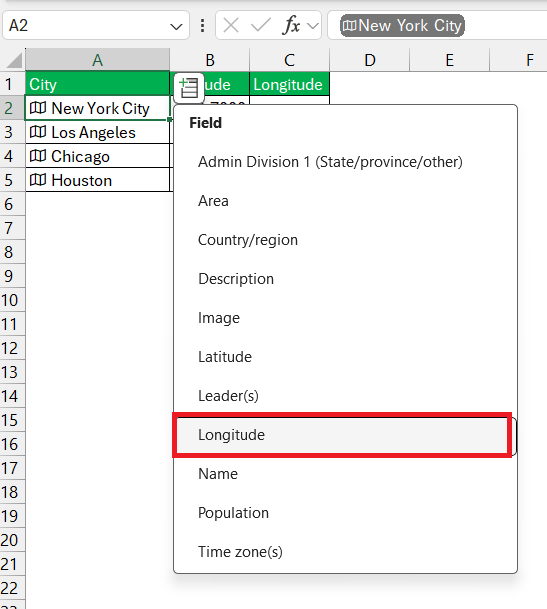Choose the Population field
Viewport: 547px width, 609px height.
click(345, 513)
